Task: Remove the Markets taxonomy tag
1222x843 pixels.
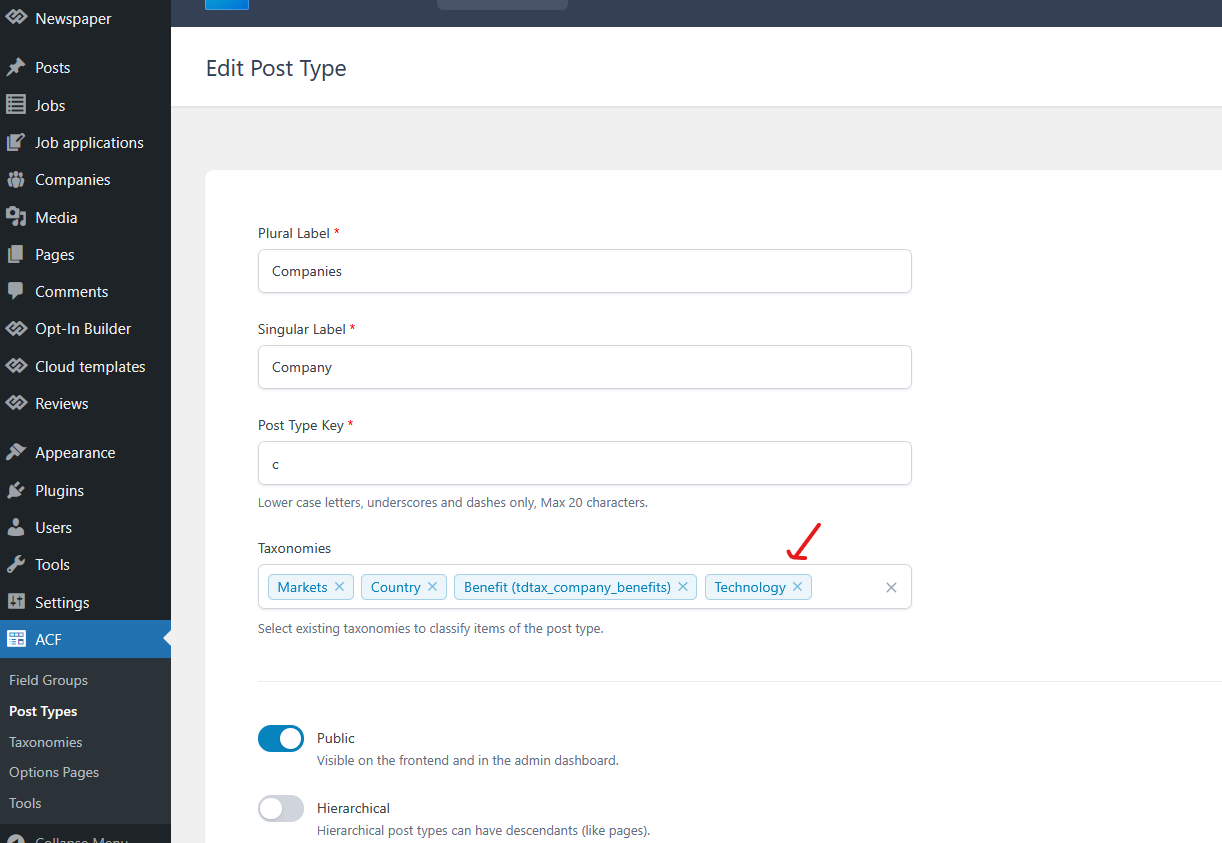Action: [x=339, y=587]
